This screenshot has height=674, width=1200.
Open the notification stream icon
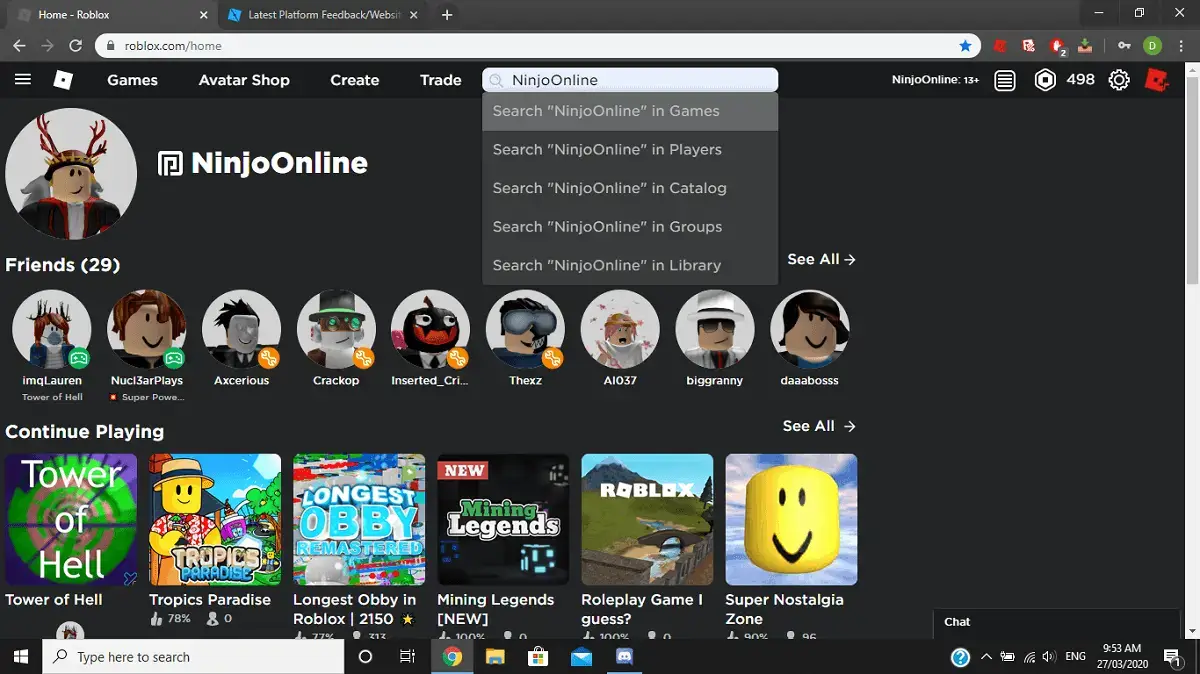(x=1005, y=81)
